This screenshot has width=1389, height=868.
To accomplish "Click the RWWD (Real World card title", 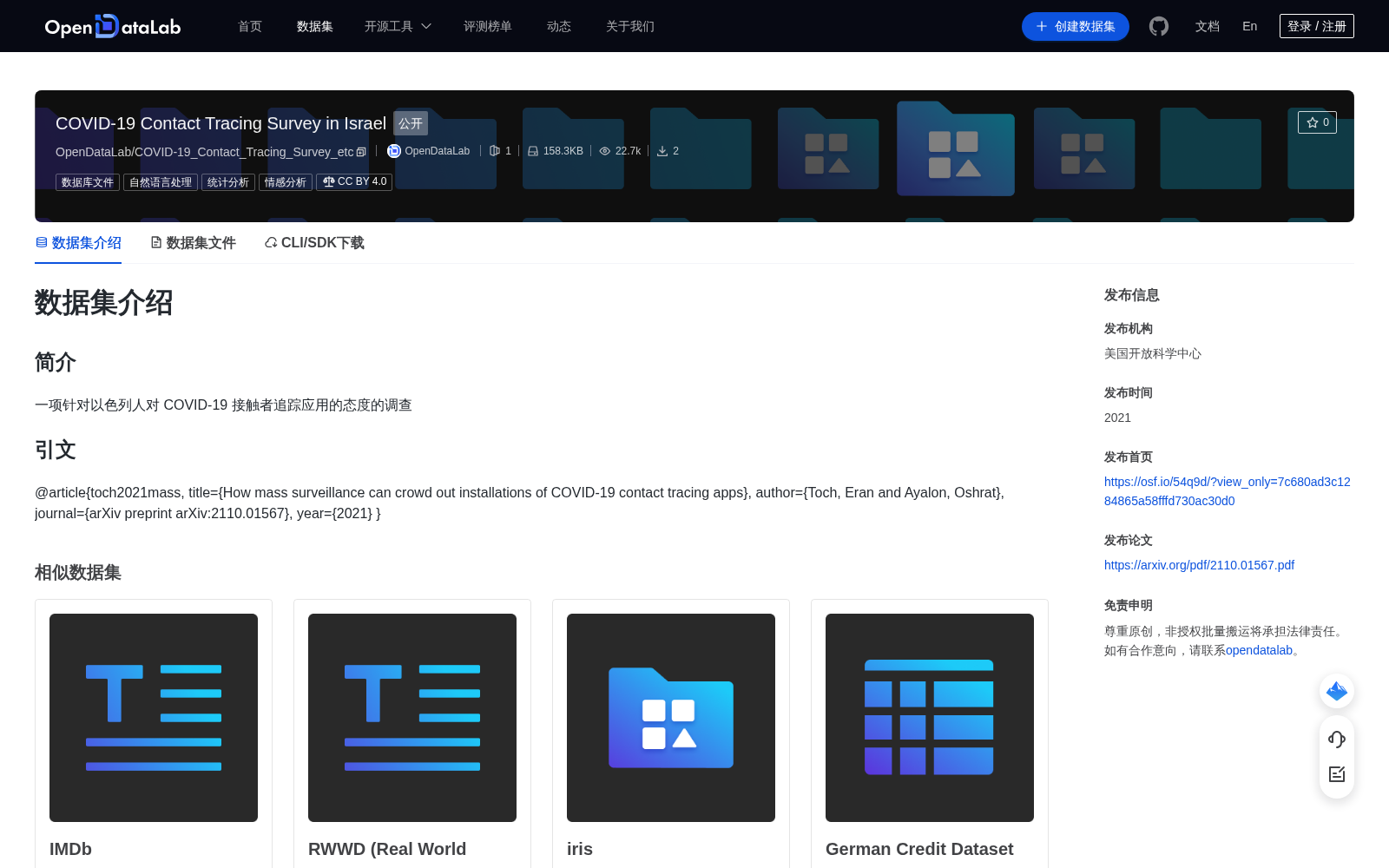I will (x=387, y=849).
